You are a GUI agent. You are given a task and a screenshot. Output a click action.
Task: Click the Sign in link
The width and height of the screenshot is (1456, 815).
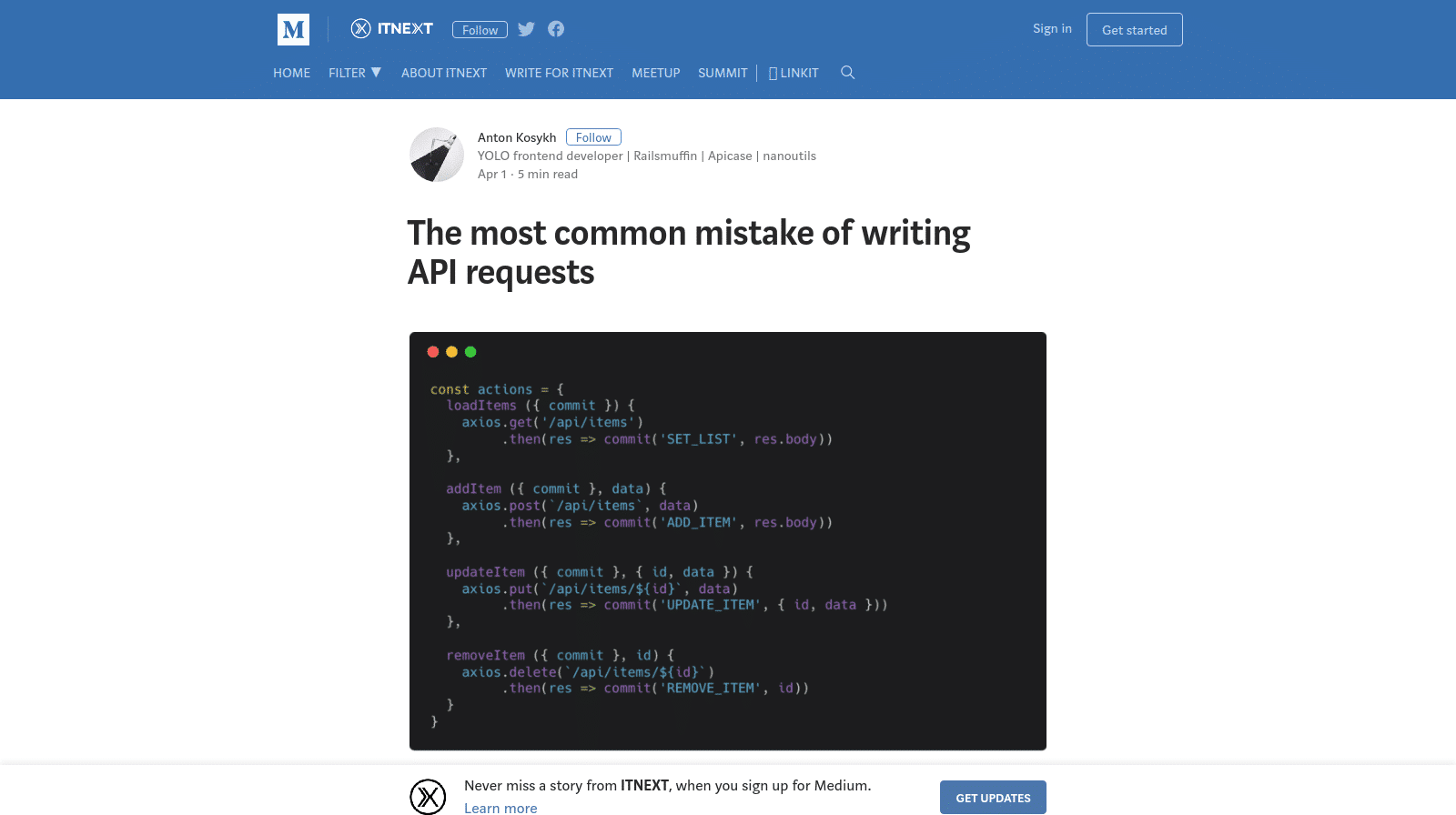[x=1052, y=29]
